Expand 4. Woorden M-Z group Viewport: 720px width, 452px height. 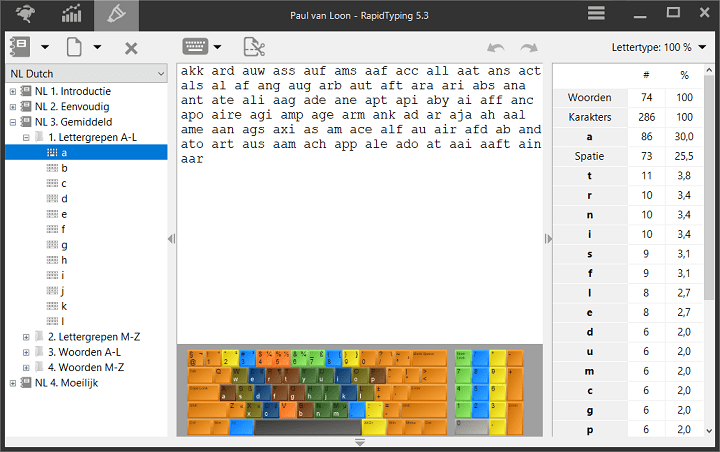pyautogui.click(x=26, y=367)
